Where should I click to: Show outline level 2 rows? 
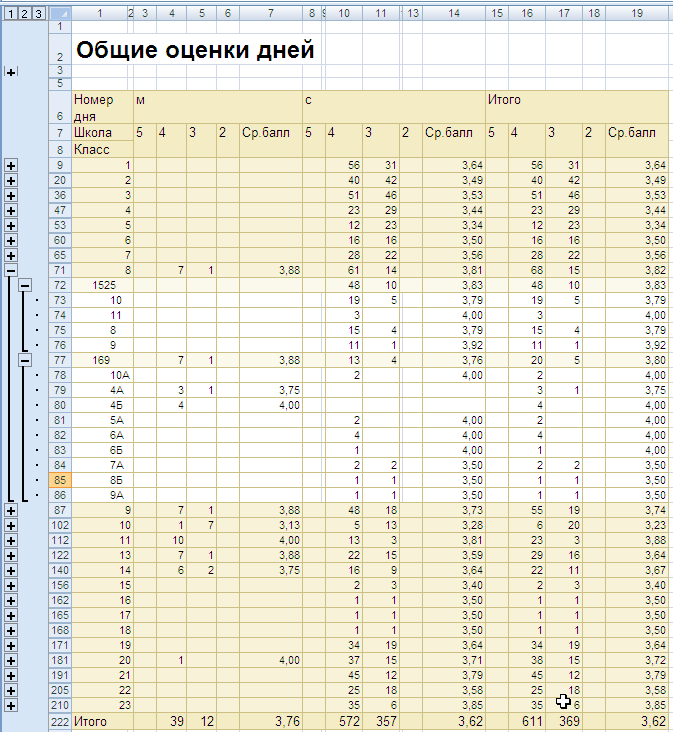click(x=24, y=14)
